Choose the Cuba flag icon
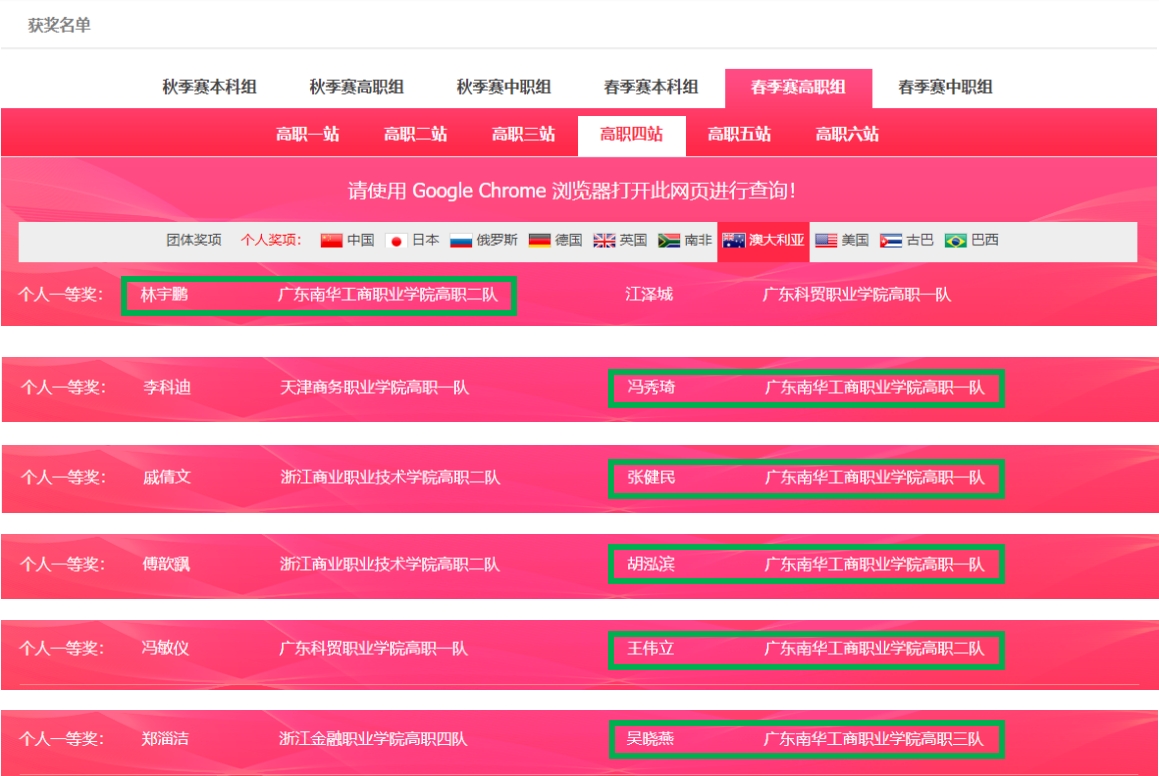Image resolution: width=1159 pixels, height=776 pixels. click(890, 241)
